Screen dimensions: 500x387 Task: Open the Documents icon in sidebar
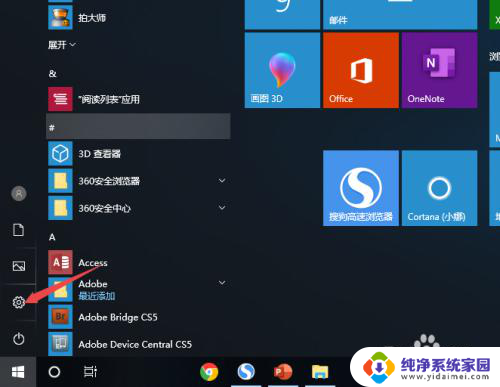tap(18, 230)
